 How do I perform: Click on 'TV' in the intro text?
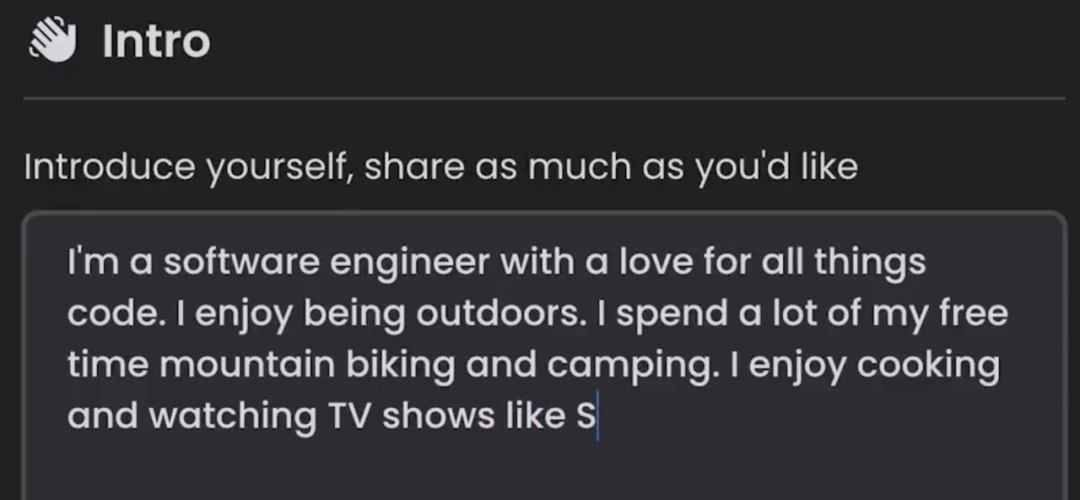350,417
